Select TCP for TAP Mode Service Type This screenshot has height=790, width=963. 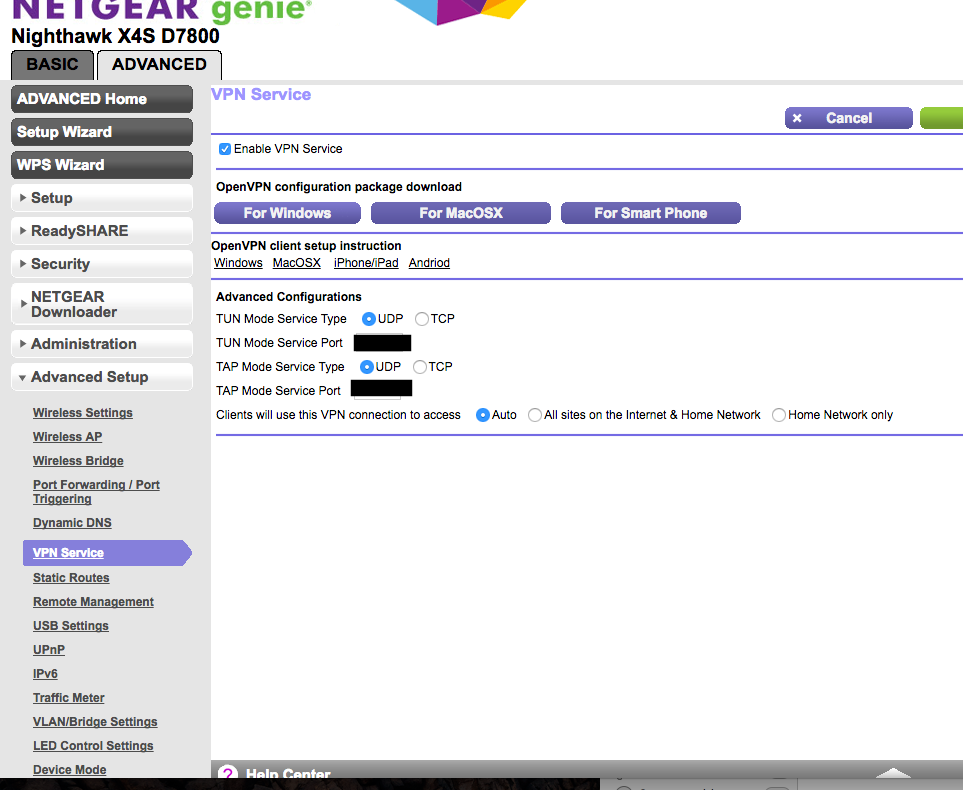coord(419,367)
